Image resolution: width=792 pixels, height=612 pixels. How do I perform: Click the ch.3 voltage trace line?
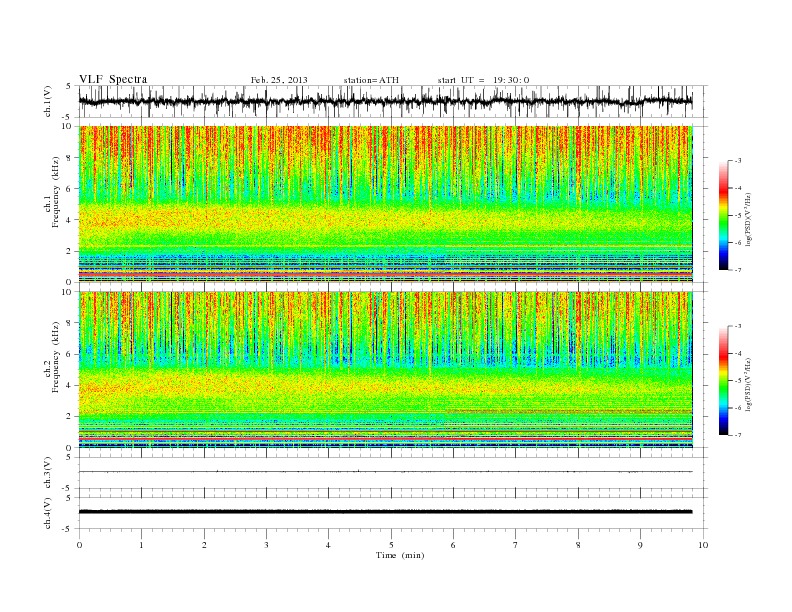[385, 472]
